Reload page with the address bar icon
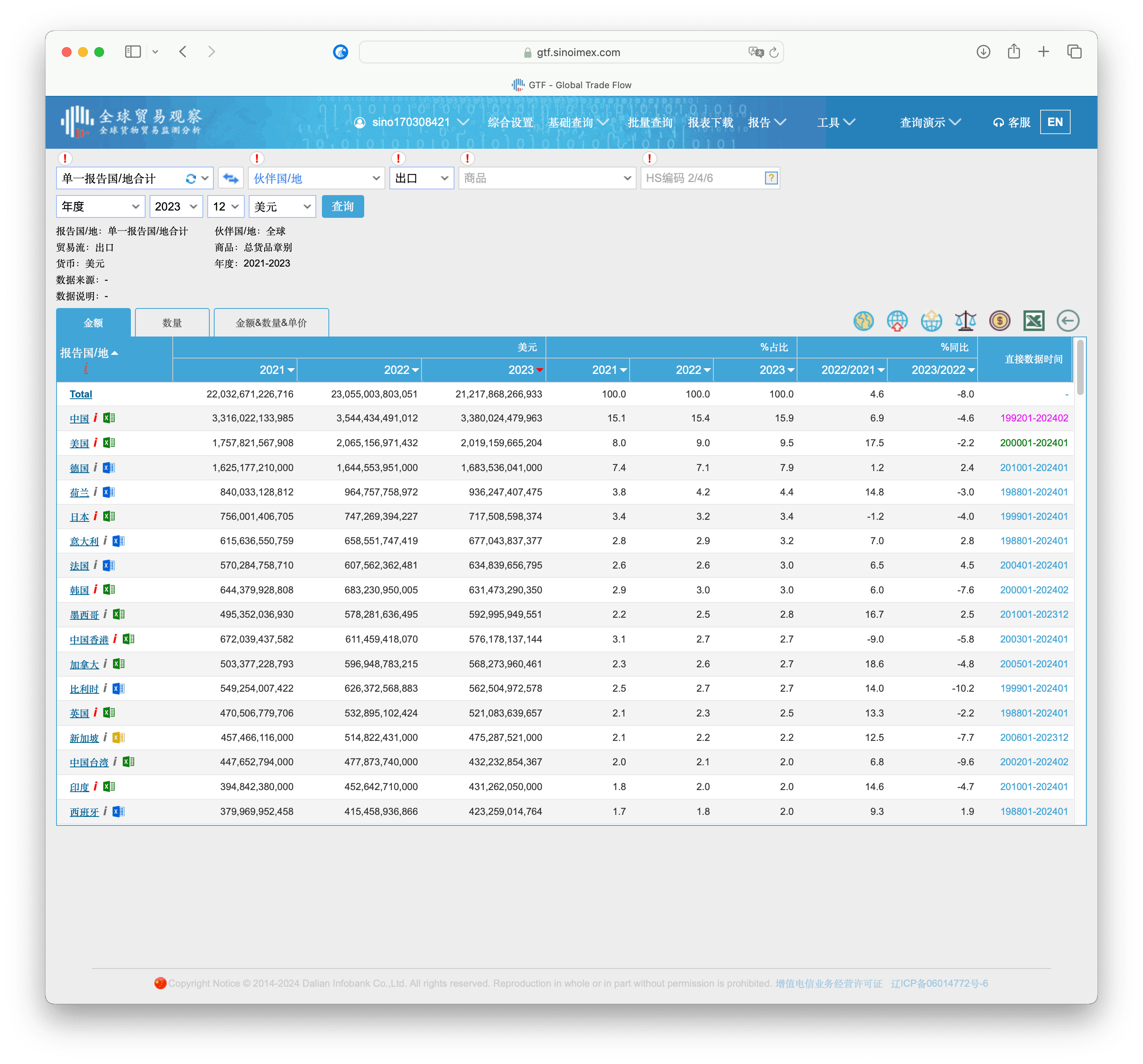Image resolution: width=1143 pixels, height=1064 pixels. (774, 52)
